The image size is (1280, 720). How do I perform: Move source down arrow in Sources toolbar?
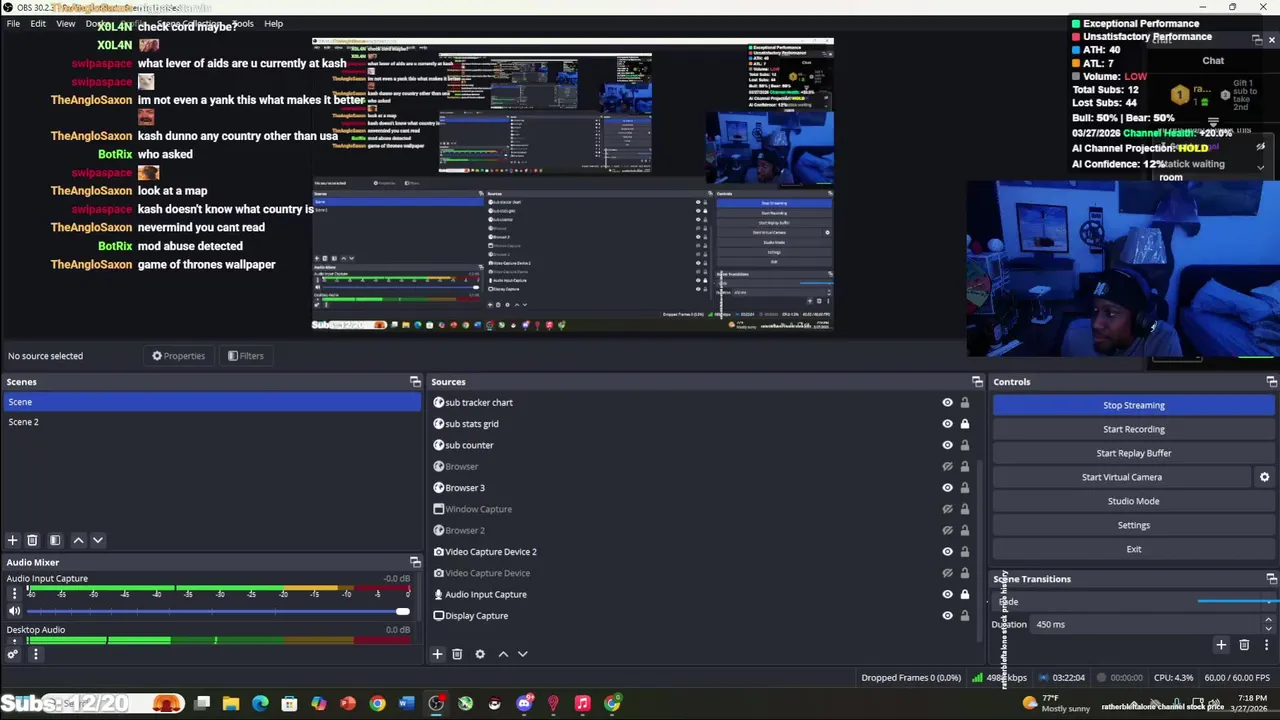pos(522,654)
